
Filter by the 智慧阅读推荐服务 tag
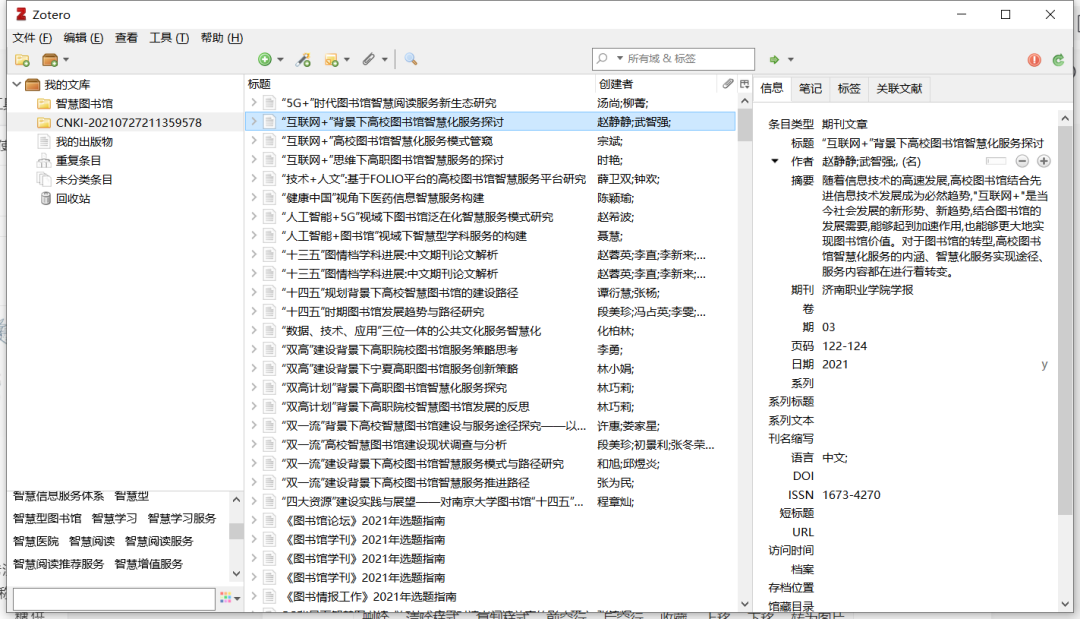point(58,564)
